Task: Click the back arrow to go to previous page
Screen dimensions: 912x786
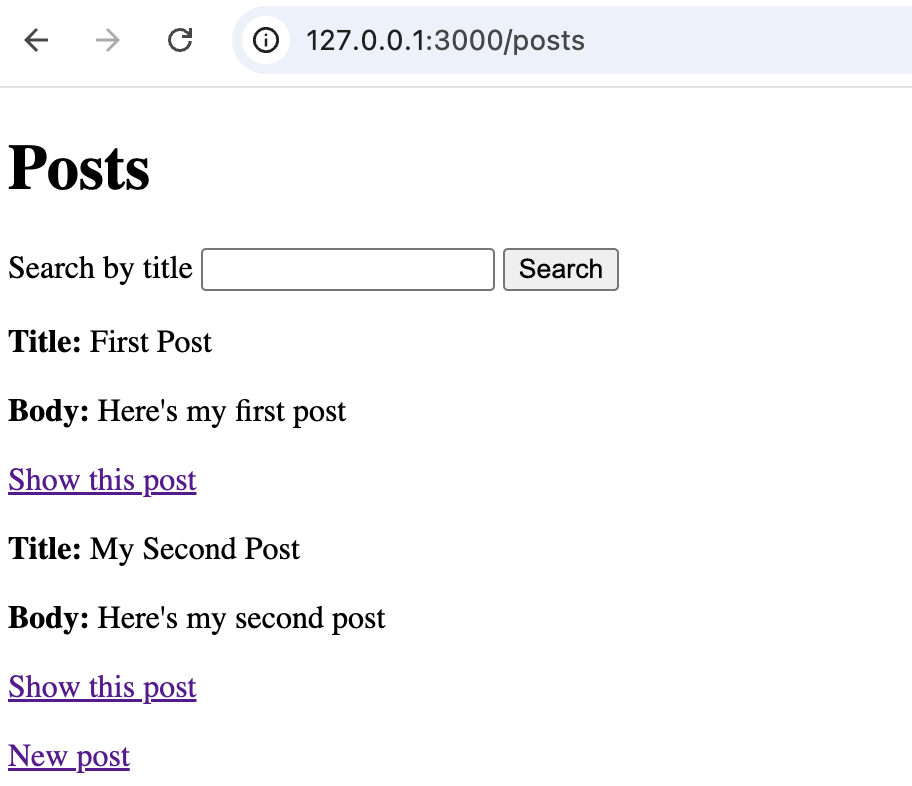Action: (x=34, y=40)
